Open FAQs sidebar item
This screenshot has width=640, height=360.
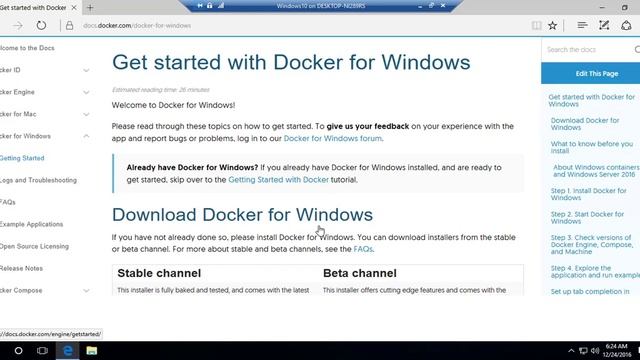[x=8, y=202]
